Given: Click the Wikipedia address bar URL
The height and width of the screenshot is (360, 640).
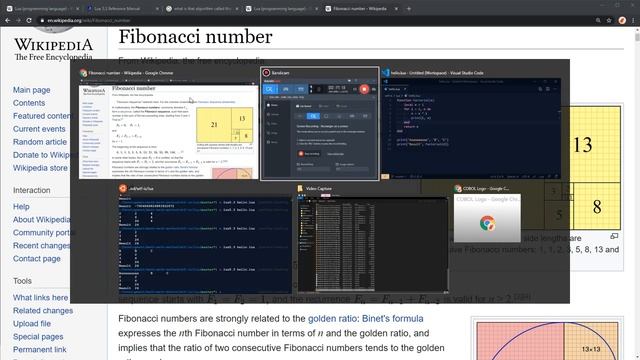Looking at the screenshot, I should 89,20.
